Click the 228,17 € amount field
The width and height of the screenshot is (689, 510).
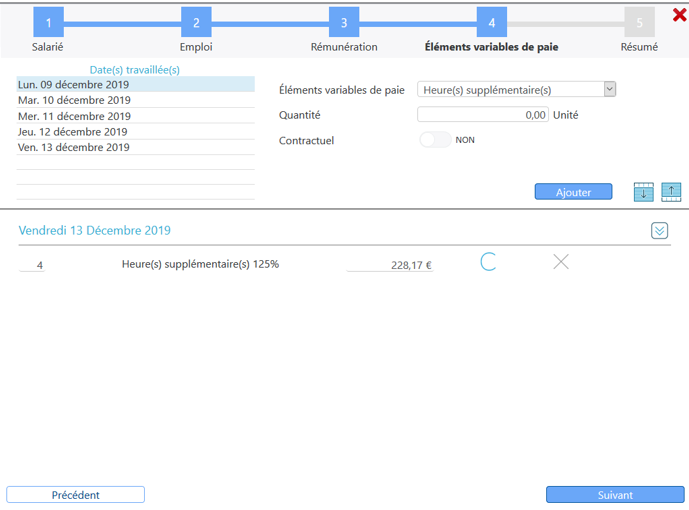click(x=390, y=265)
